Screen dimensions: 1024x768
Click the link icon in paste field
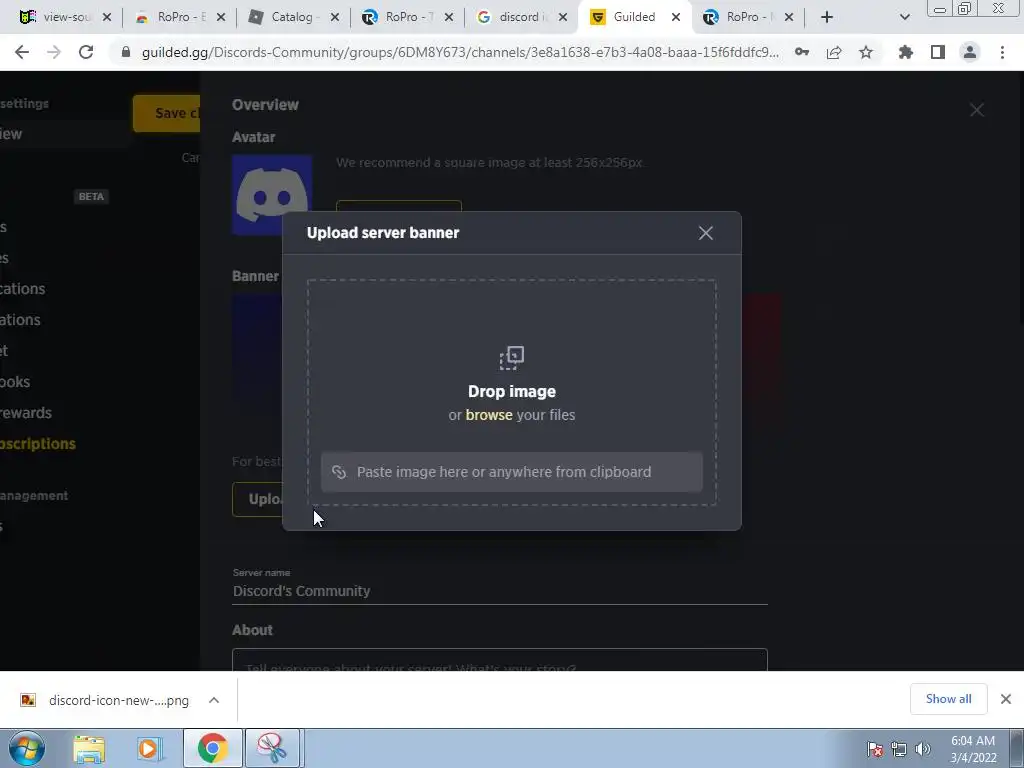338,472
